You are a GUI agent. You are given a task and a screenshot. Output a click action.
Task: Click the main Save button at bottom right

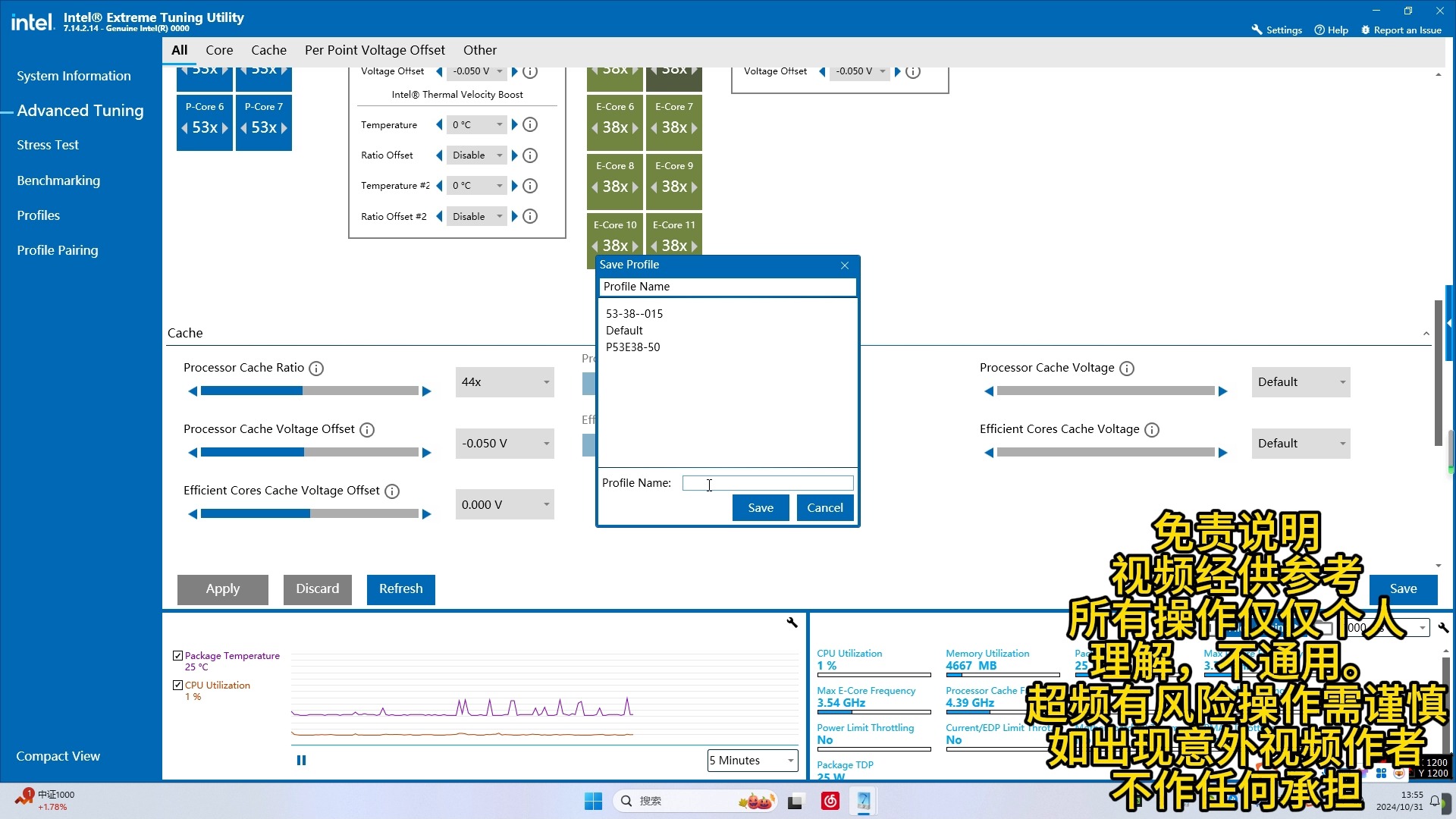coord(1403,589)
